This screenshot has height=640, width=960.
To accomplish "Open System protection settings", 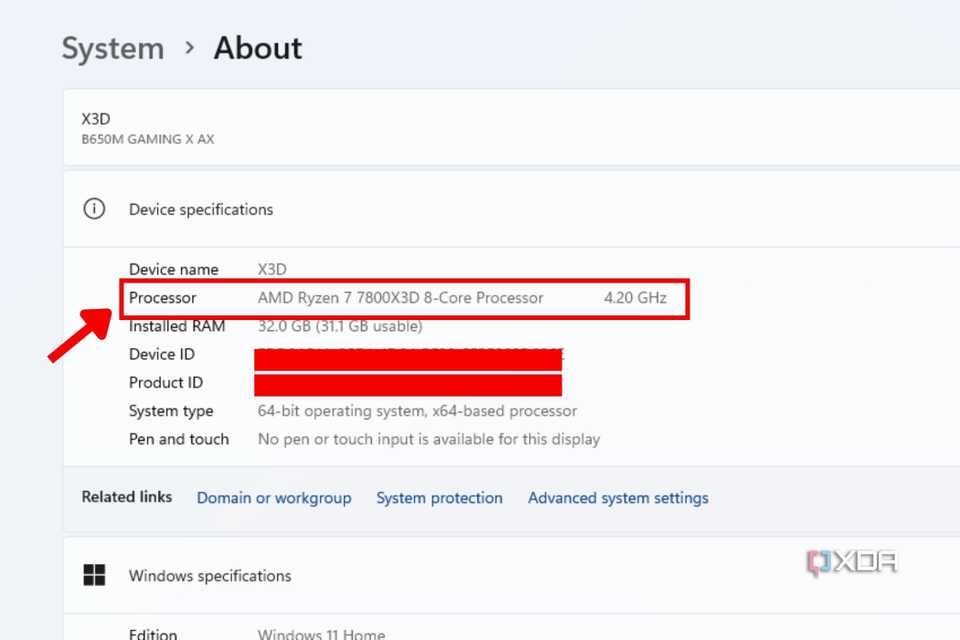I will point(439,498).
